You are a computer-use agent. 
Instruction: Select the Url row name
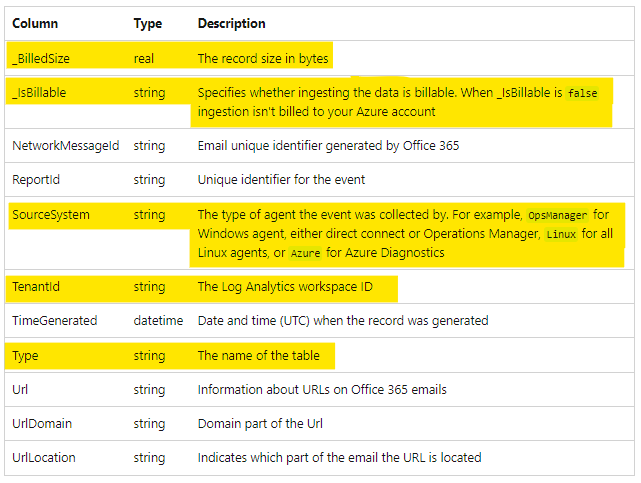click(x=20, y=389)
